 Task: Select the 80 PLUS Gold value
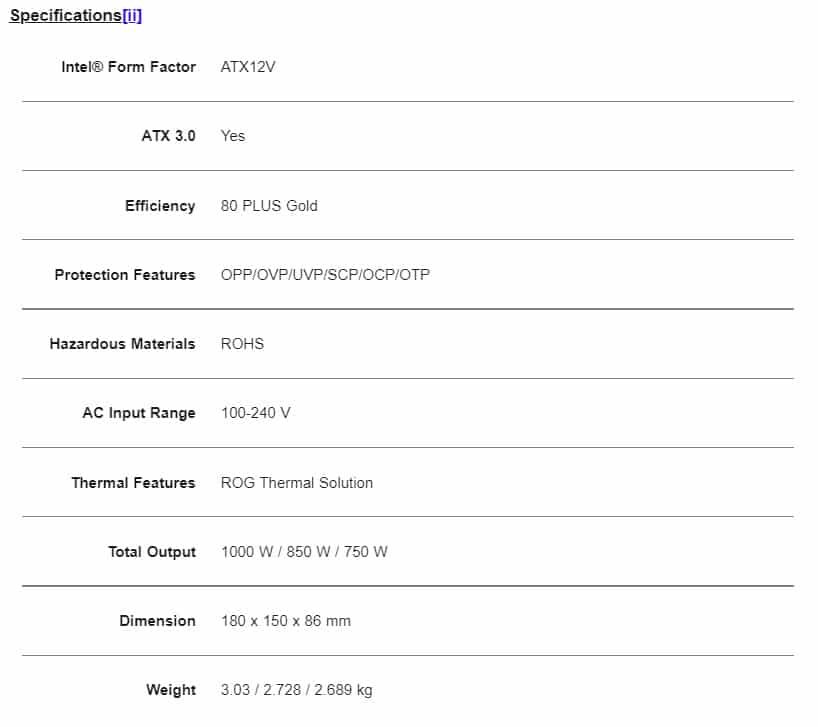click(269, 206)
